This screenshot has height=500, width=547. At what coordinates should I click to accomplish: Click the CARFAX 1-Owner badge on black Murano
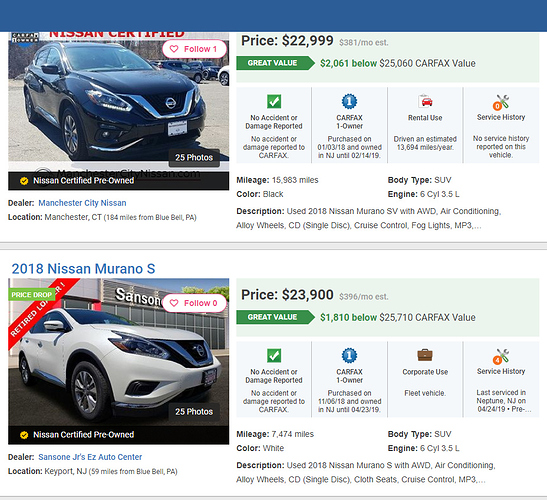click(349, 102)
